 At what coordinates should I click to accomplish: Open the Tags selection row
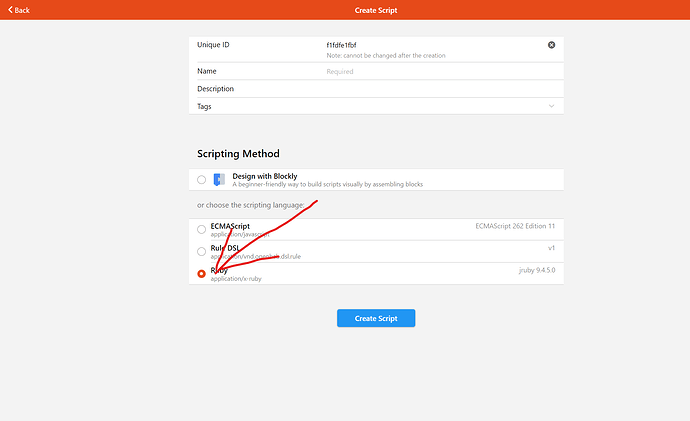(x=376, y=106)
